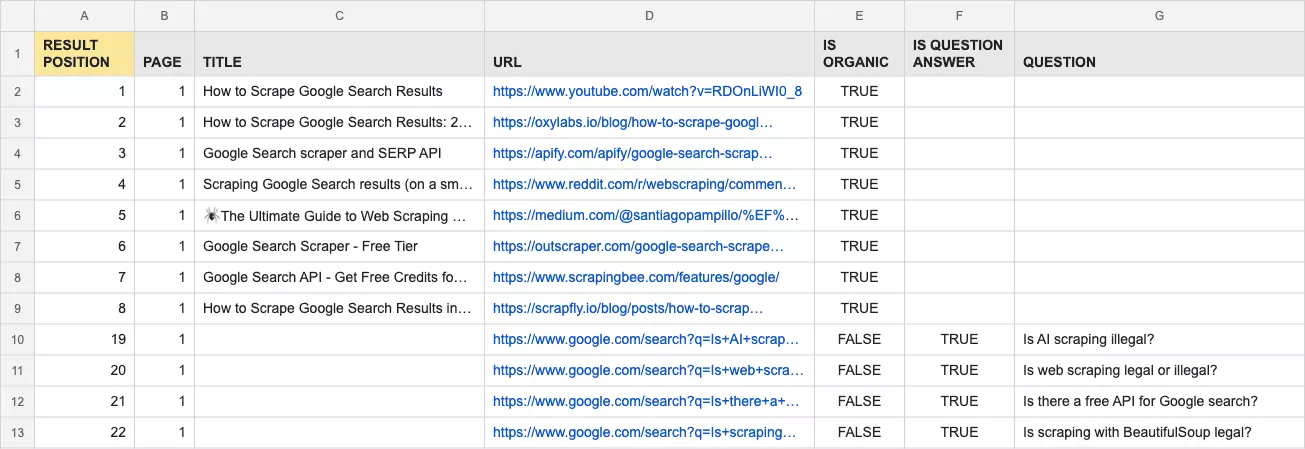Viewport: 1305px width, 449px height.
Task: Open the google search Is+AI+scraping link
Action: pyautogui.click(x=646, y=339)
